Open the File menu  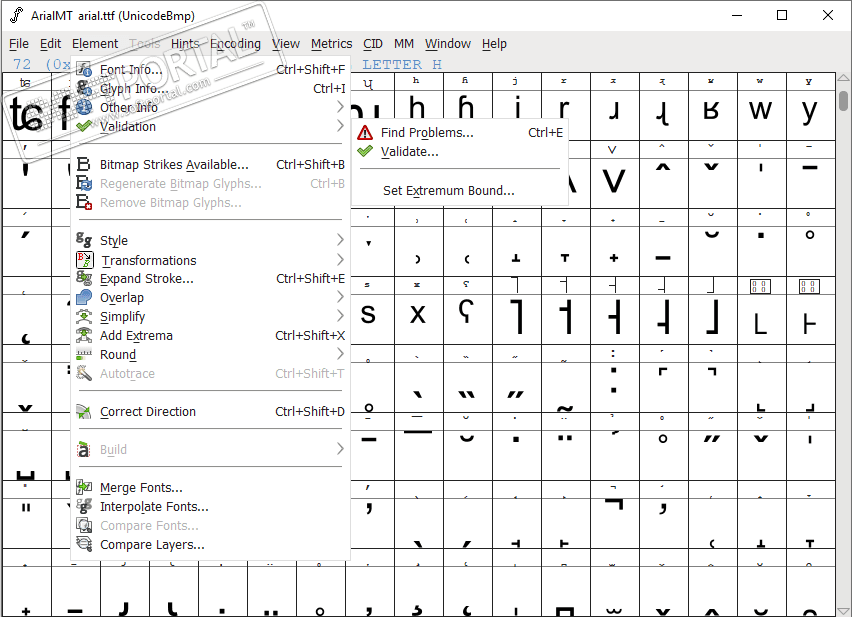(19, 43)
